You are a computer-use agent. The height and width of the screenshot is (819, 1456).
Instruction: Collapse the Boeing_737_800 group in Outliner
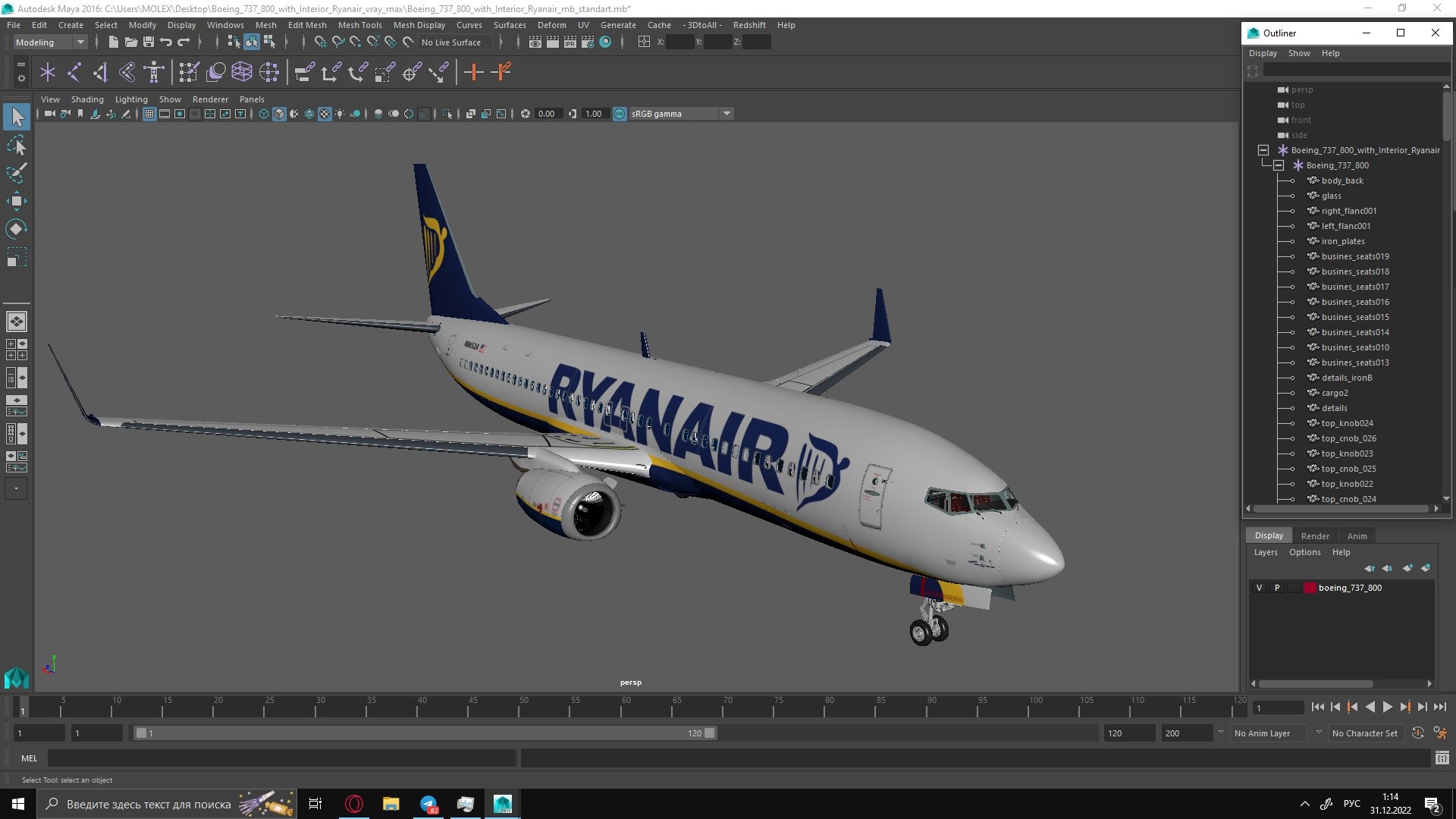pyautogui.click(x=1279, y=165)
